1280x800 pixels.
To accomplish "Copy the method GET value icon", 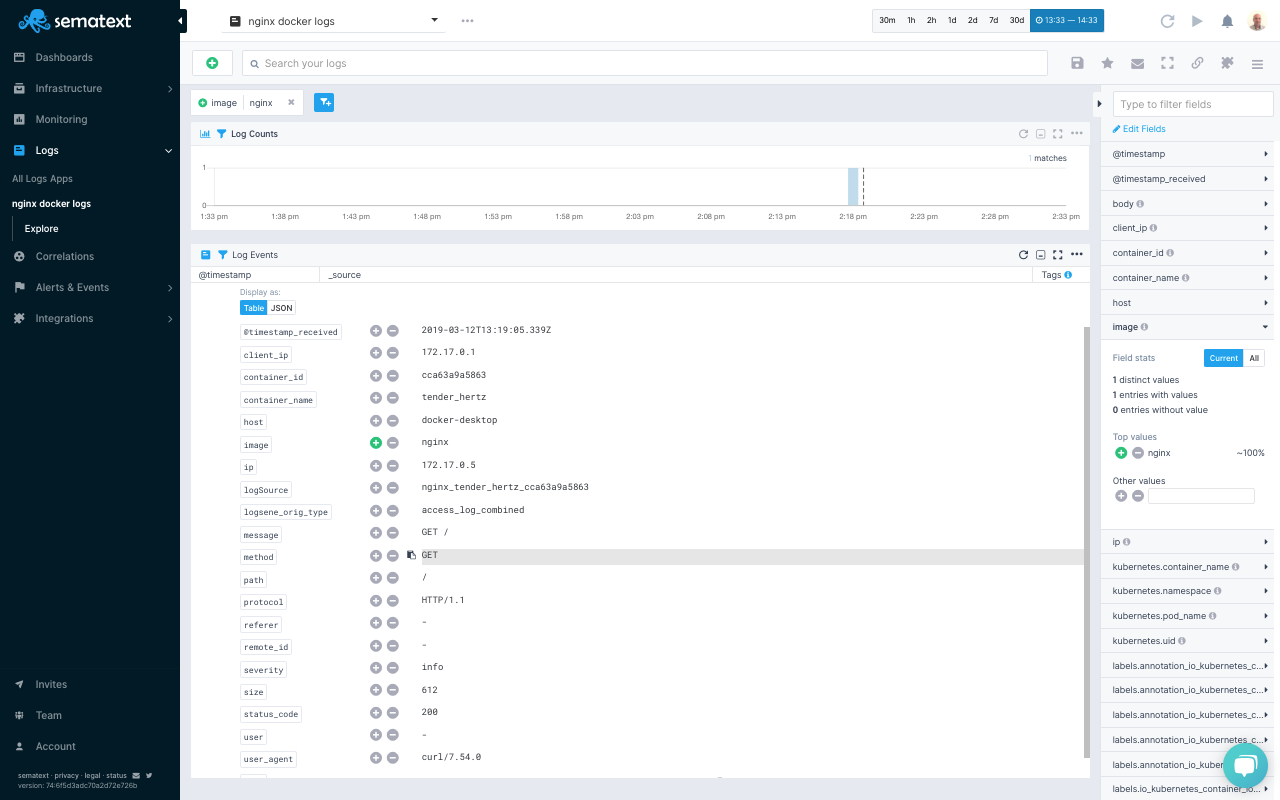I will 411,555.
